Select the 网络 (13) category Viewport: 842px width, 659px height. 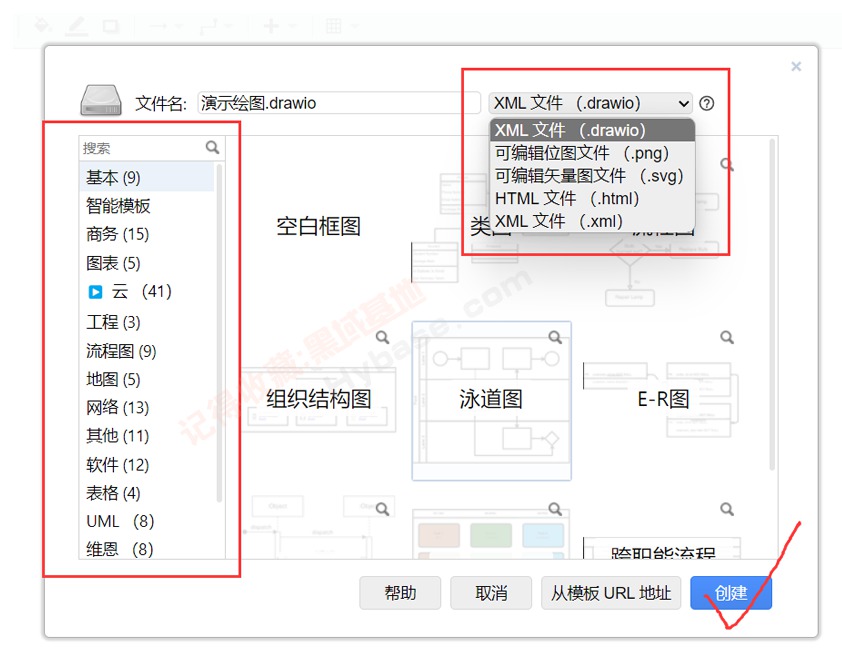[147, 408]
